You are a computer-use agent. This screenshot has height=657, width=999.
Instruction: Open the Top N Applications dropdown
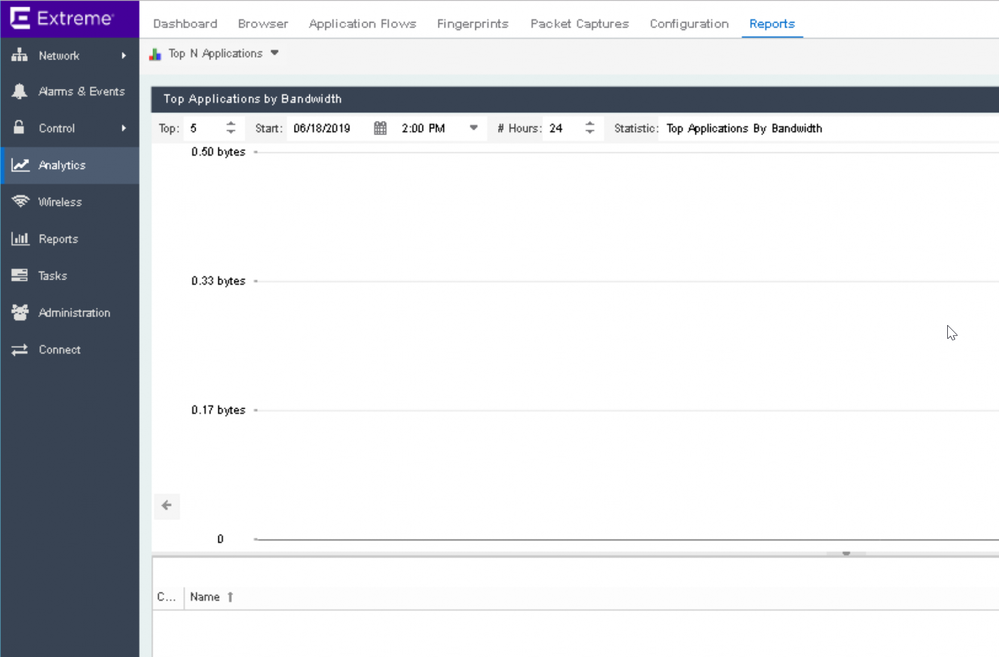coord(274,53)
